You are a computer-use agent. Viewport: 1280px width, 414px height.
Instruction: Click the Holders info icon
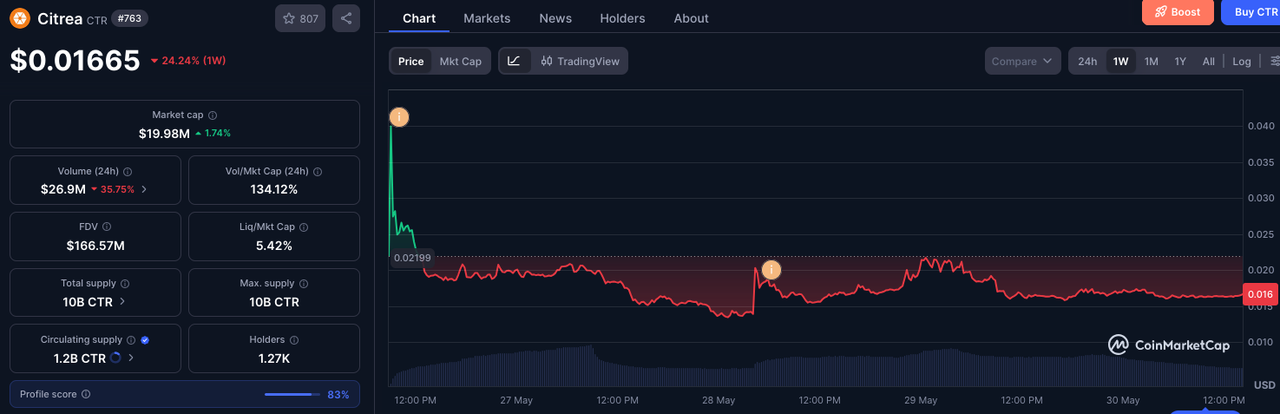[295, 339]
